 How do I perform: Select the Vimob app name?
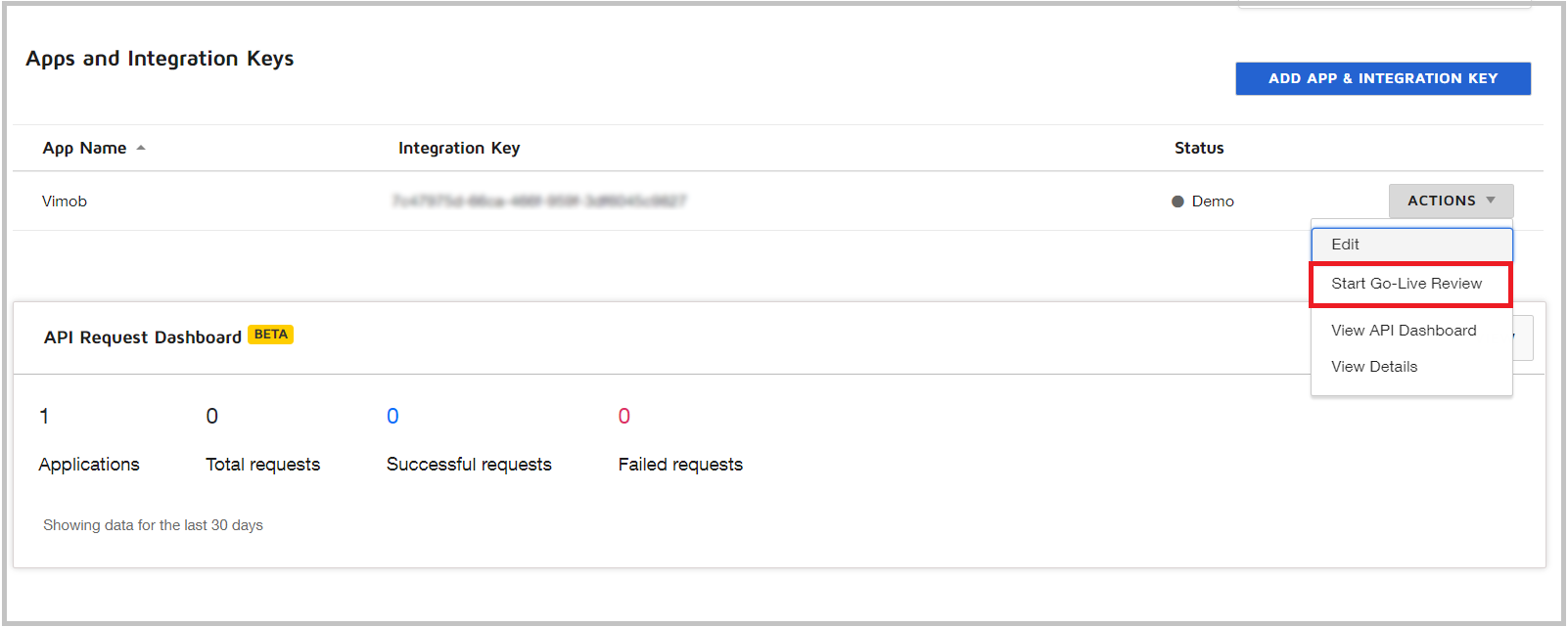[x=65, y=202]
